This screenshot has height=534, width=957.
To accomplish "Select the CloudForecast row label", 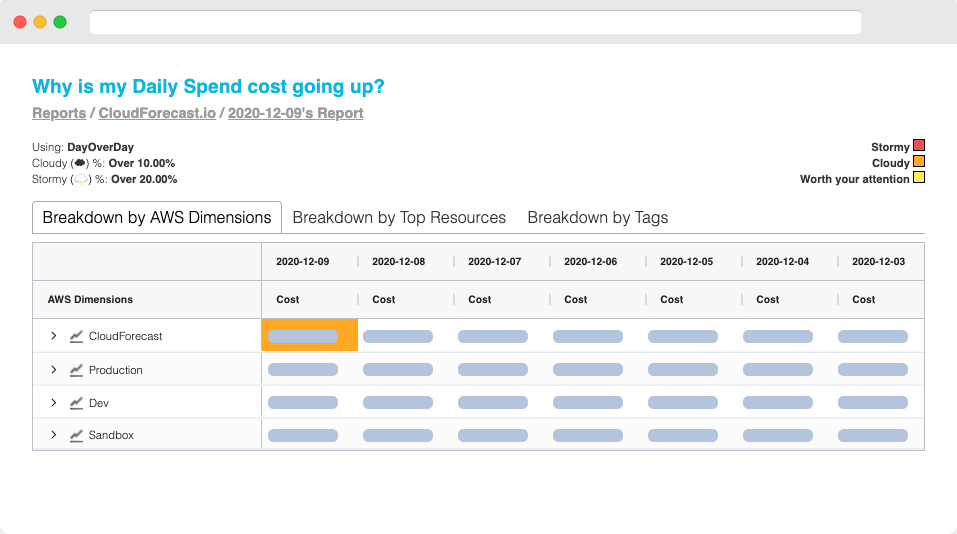I will [126, 336].
